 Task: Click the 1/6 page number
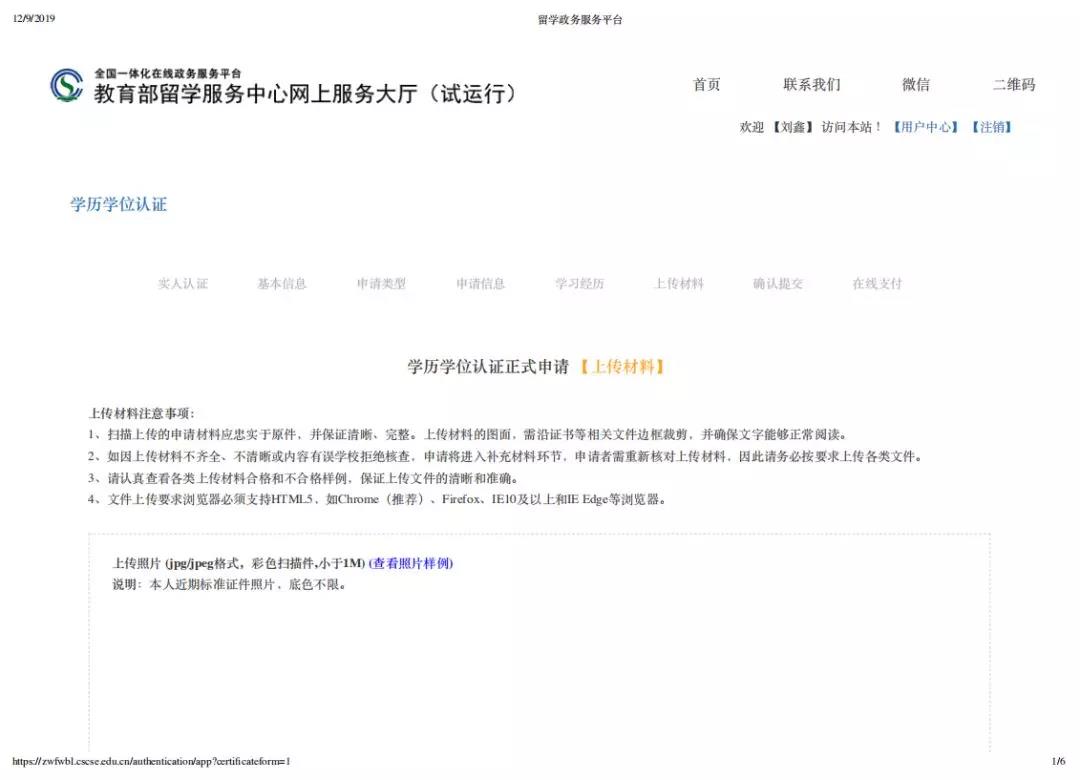click(x=1058, y=761)
